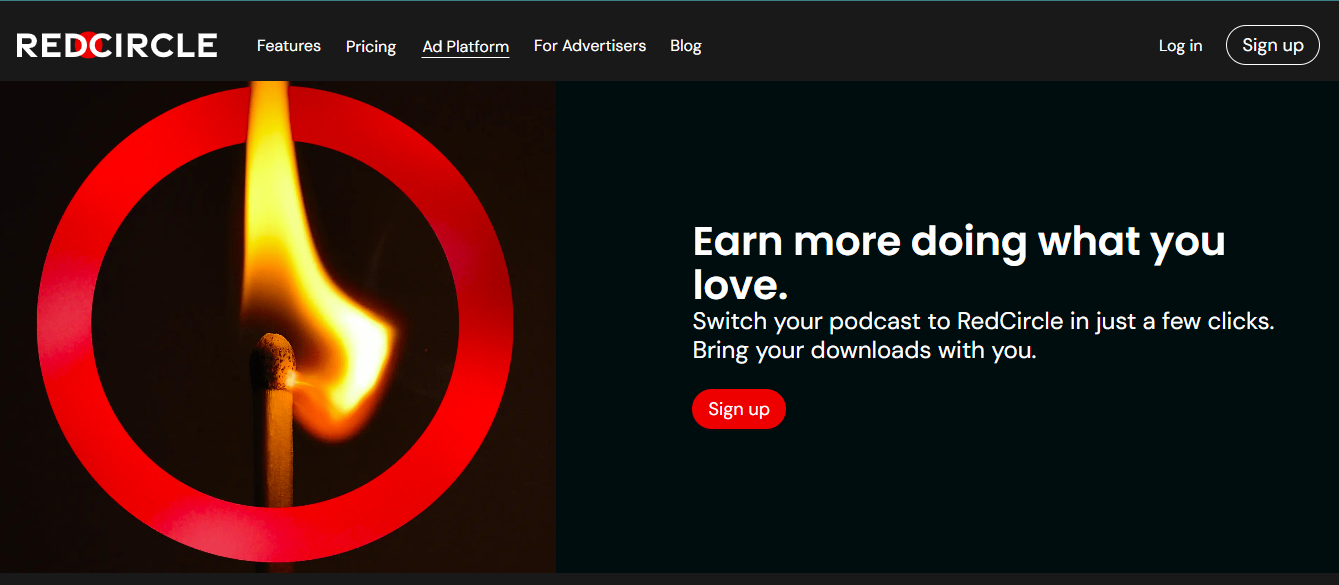Open the Features page
The image size is (1339, 585).
click(x=289, y=46)
